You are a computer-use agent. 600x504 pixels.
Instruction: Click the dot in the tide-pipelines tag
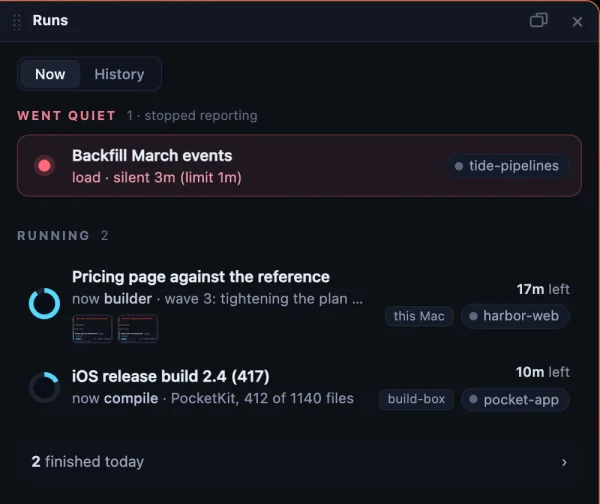click(458, 166)
